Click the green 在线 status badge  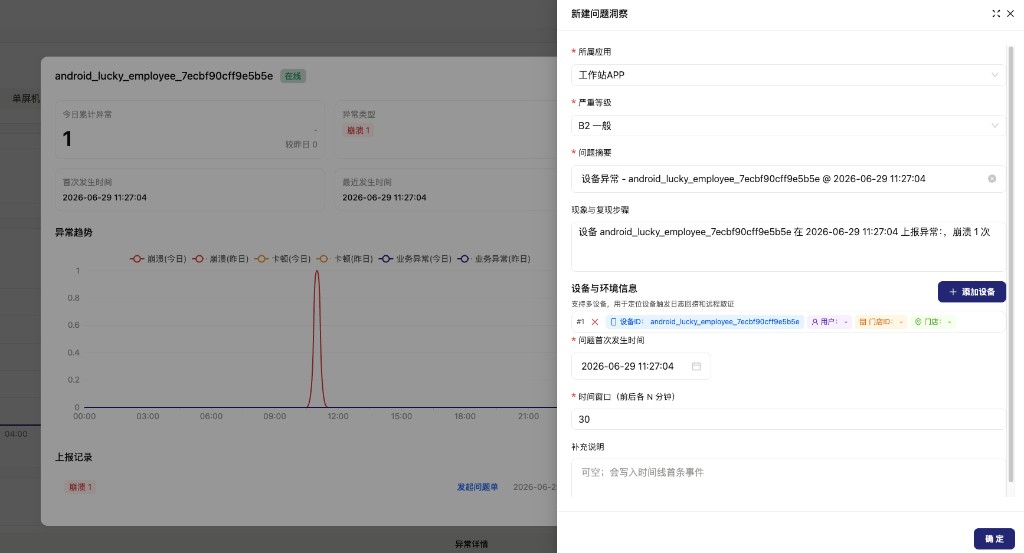293,76
